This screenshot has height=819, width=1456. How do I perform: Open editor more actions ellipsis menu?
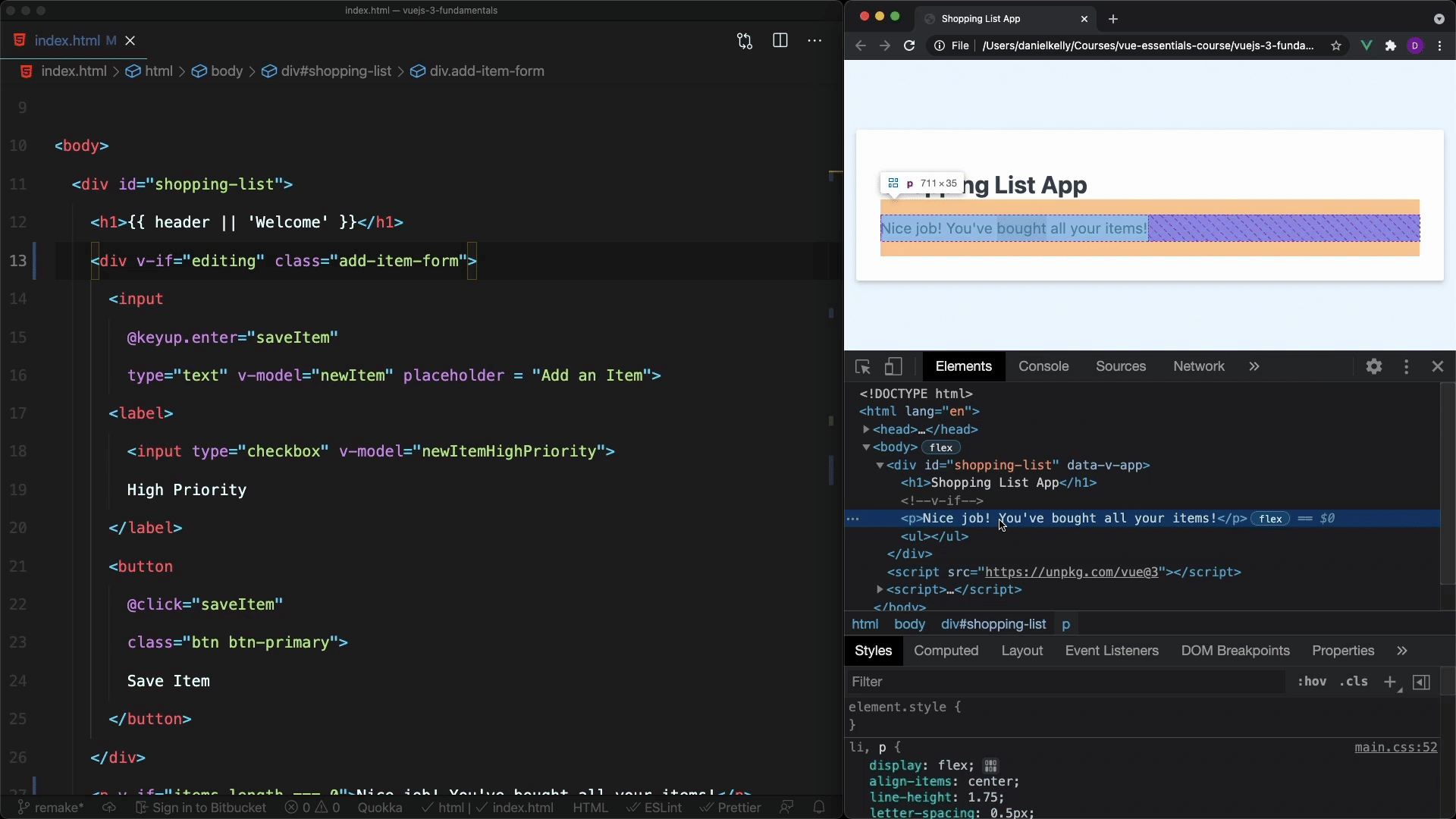[x=814, y=41]
